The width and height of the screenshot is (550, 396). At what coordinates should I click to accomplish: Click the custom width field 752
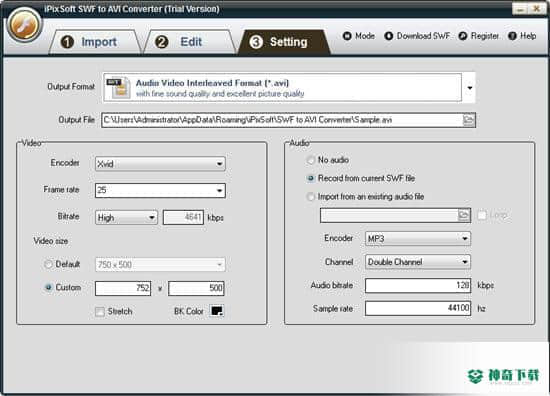[123, 288]
